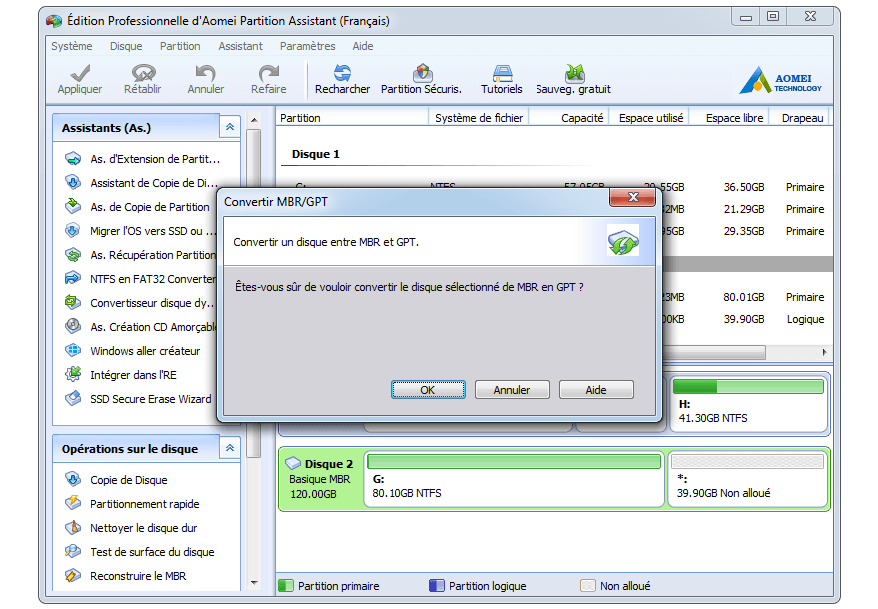The width and height of the screenshot is (878, 609).
Task: Collapse the Opérations sur le disque panel
Action: point(230,449)
